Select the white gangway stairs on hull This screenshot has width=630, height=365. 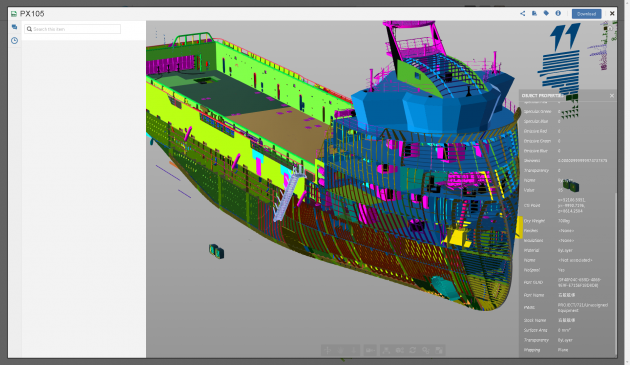[x=288, y=194]
